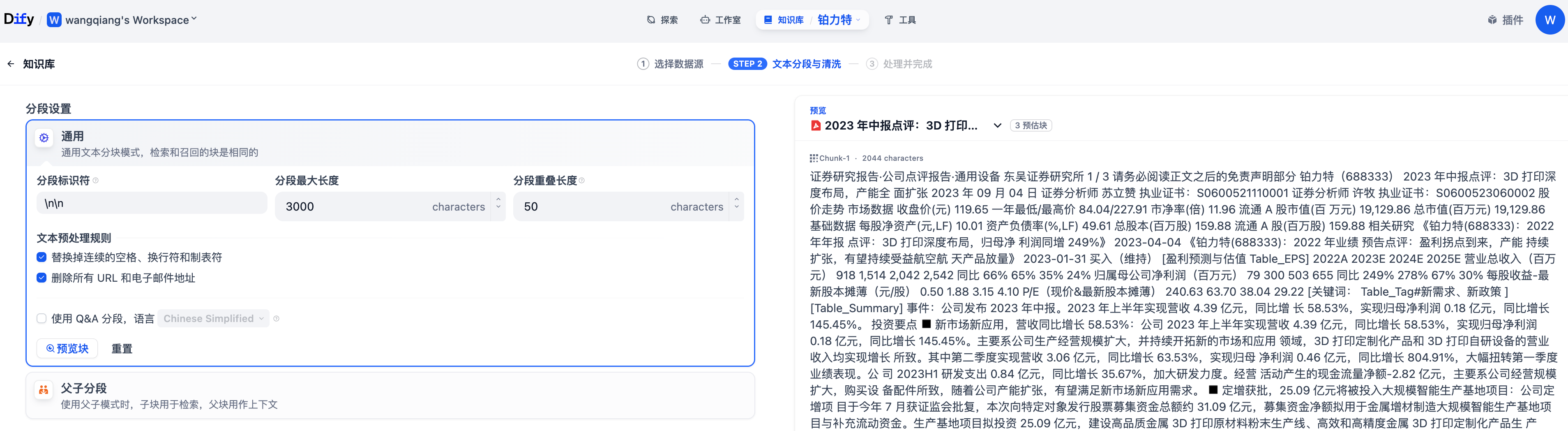Increase 分段最大长度 with up arrow
Viewport: 1568px width, 431px height.
[498, 200]
